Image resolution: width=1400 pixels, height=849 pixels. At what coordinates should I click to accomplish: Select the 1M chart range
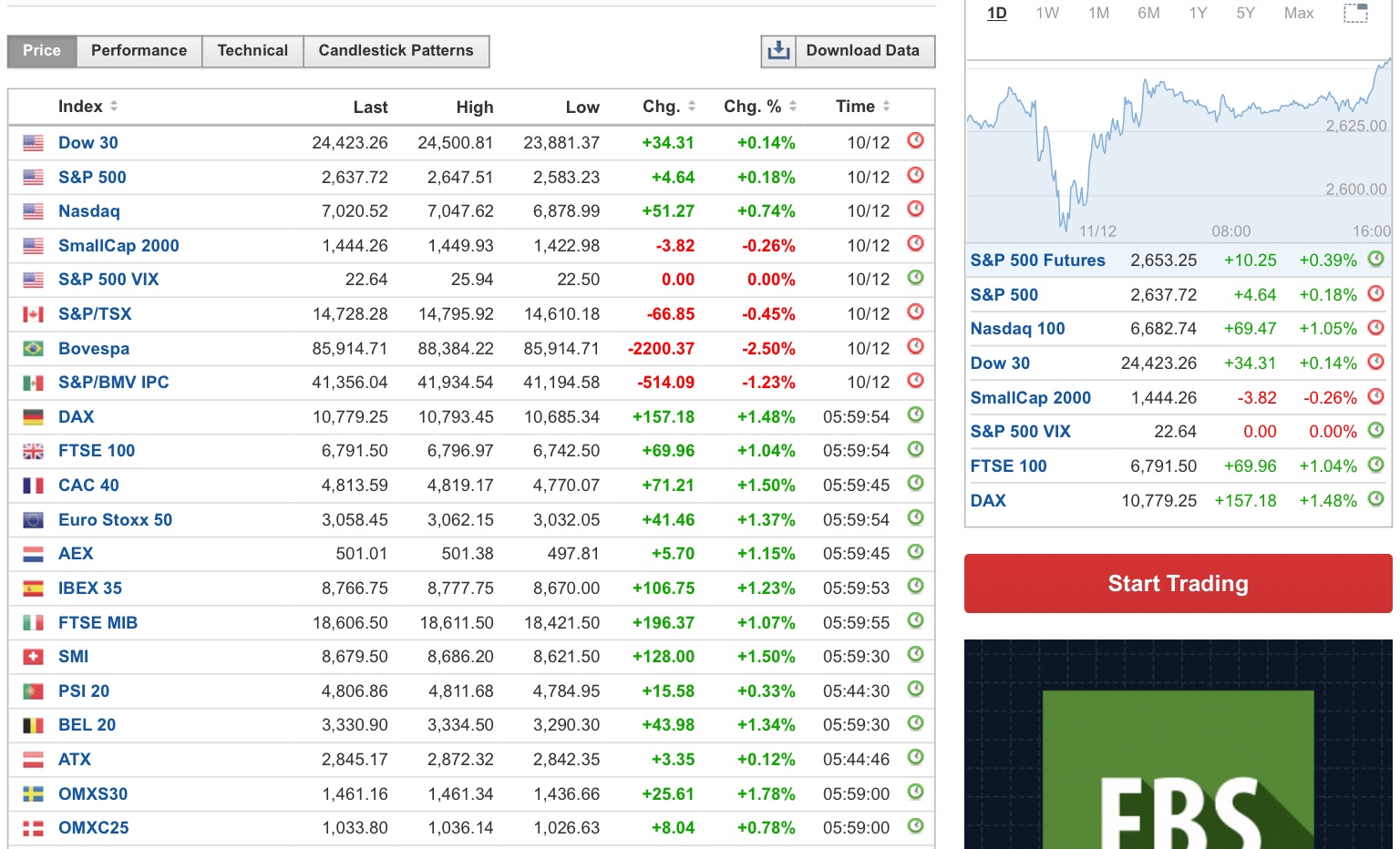1098,13
